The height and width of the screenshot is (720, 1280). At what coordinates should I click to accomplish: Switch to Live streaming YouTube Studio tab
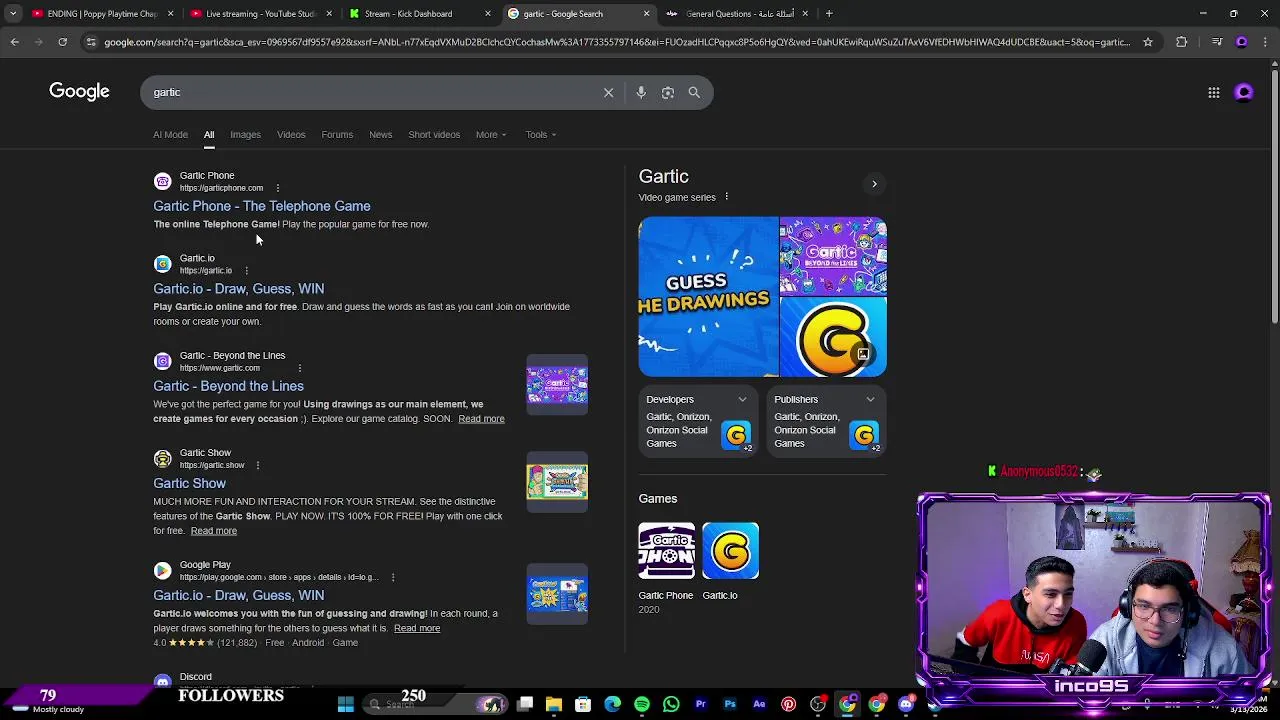pos(259,14)
